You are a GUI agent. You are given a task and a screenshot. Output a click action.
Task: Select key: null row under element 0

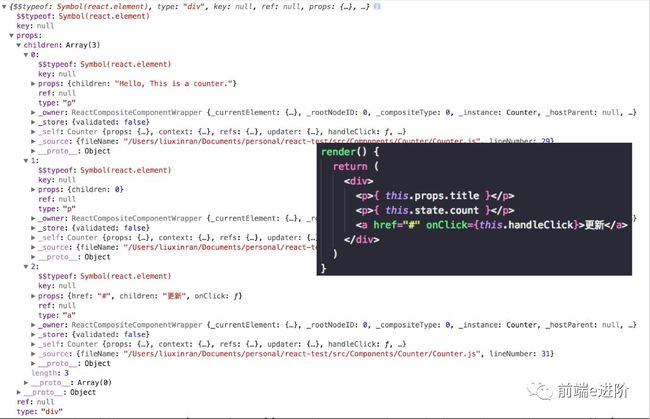coord(57,74)
